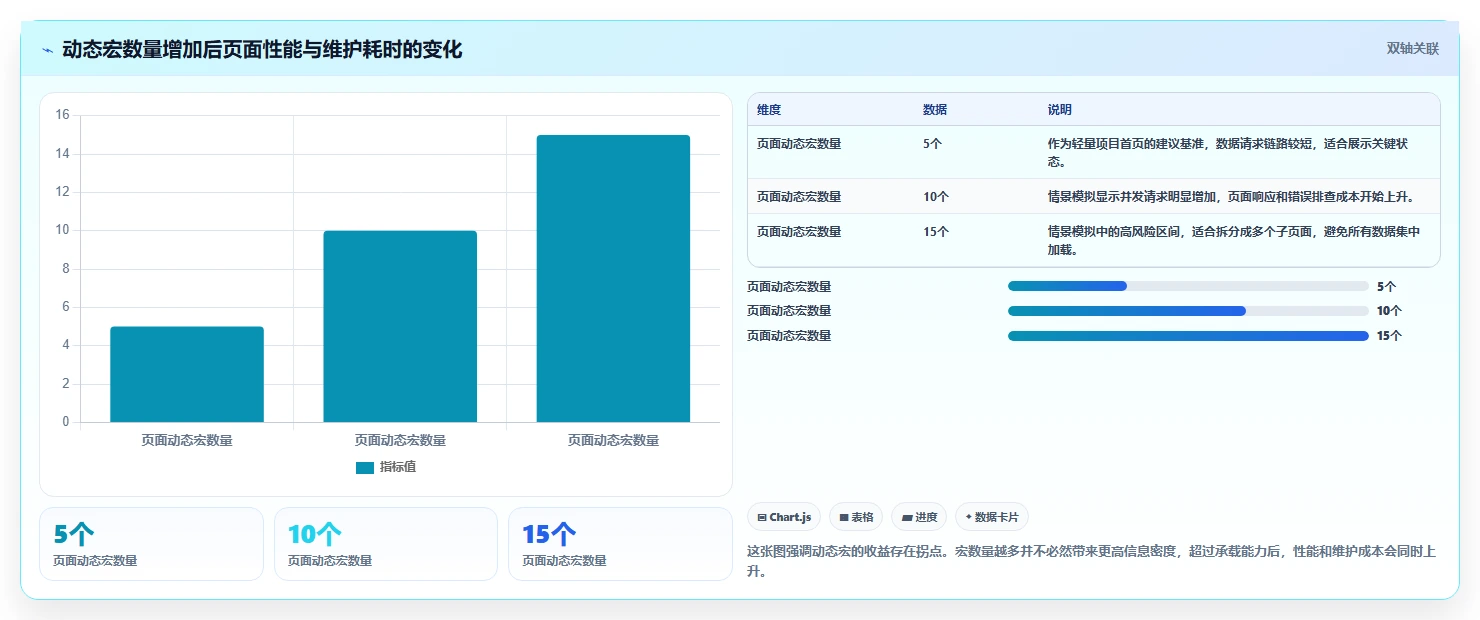Click the description 情景模拟显示并发请求明显增加
This screenshot has height=620, width=1480.
click(1231, 197)
